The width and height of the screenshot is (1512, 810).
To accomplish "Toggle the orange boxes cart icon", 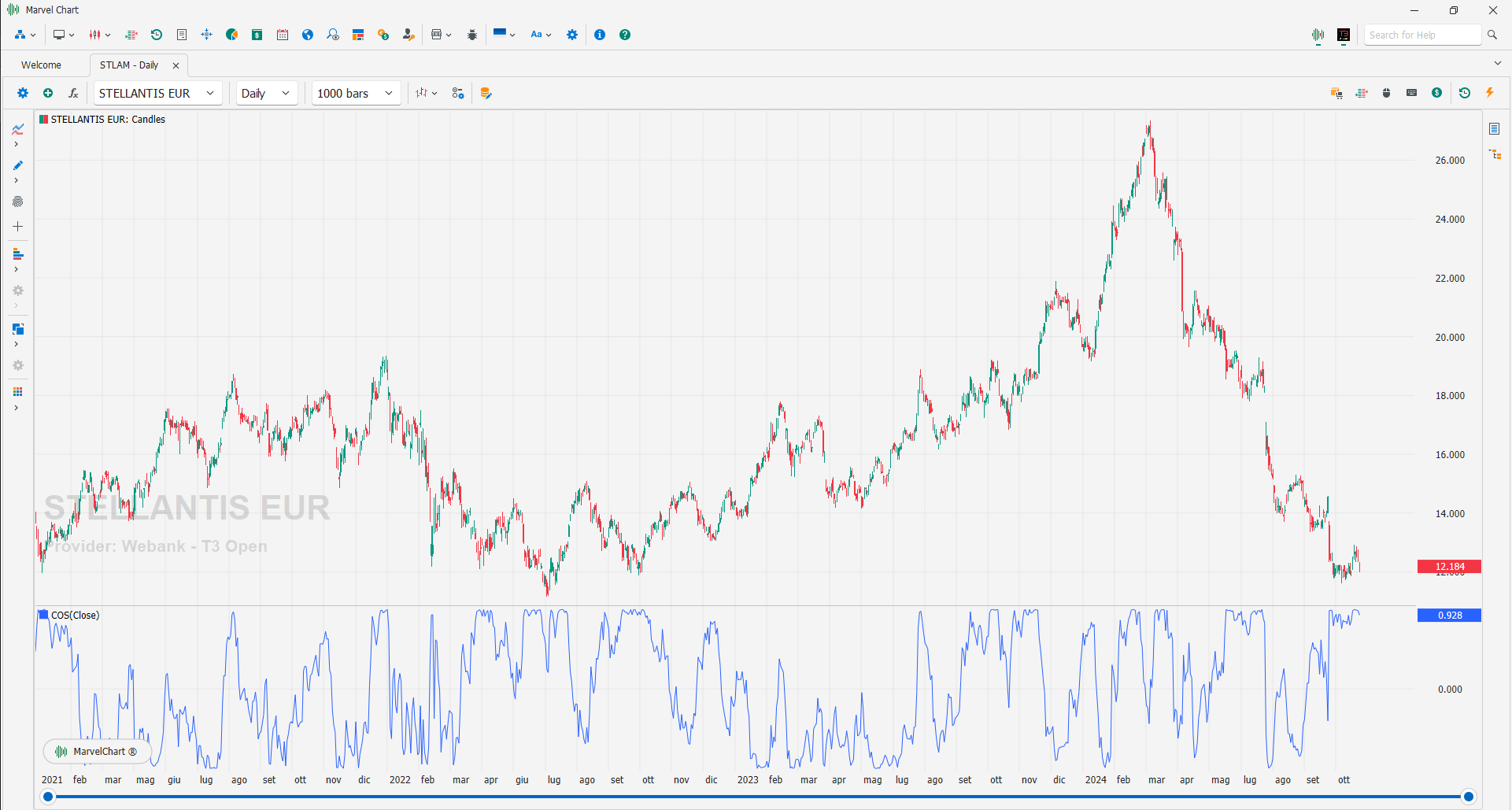I will point(1336,93).
